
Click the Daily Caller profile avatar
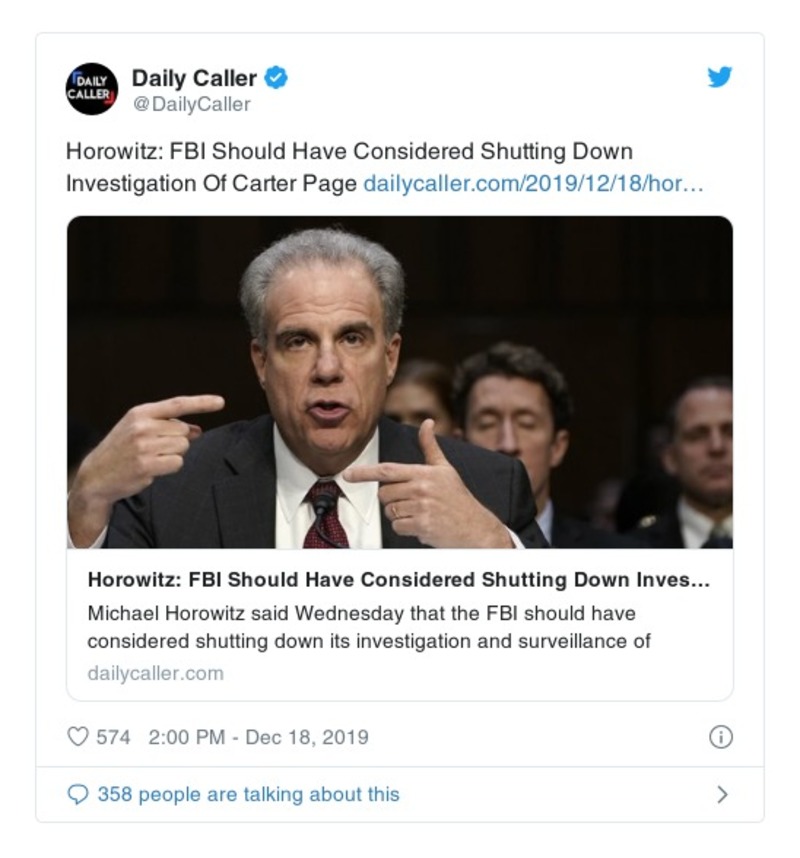point(92,89)
